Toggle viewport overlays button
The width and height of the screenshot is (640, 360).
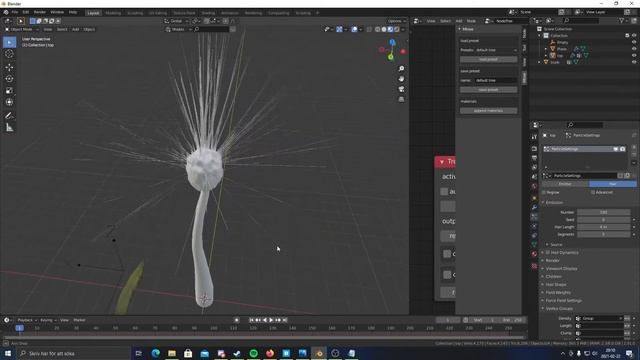click(354, 29)
